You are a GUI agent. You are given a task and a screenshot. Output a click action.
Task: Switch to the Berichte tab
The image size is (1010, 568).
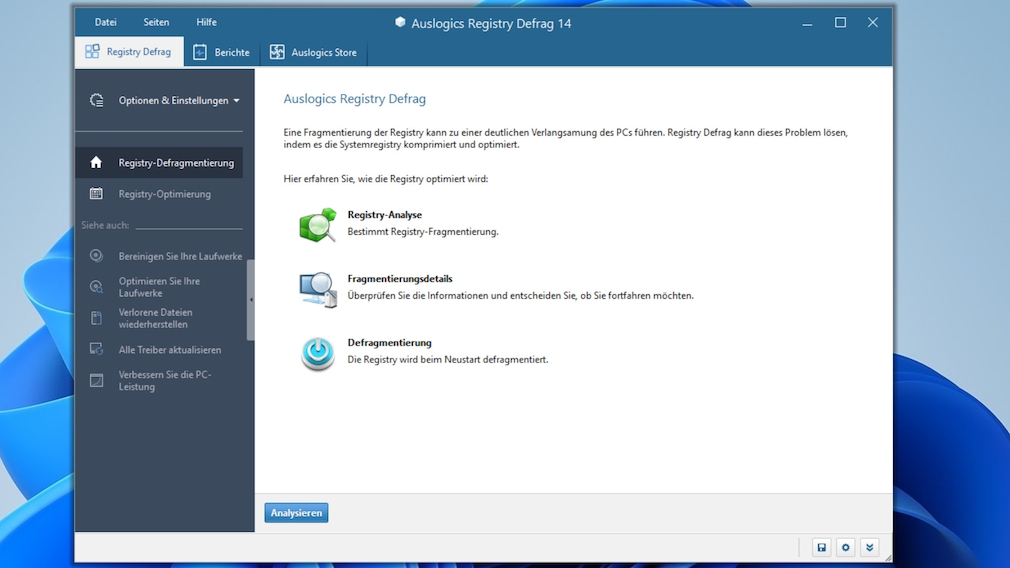click(222, 52)
